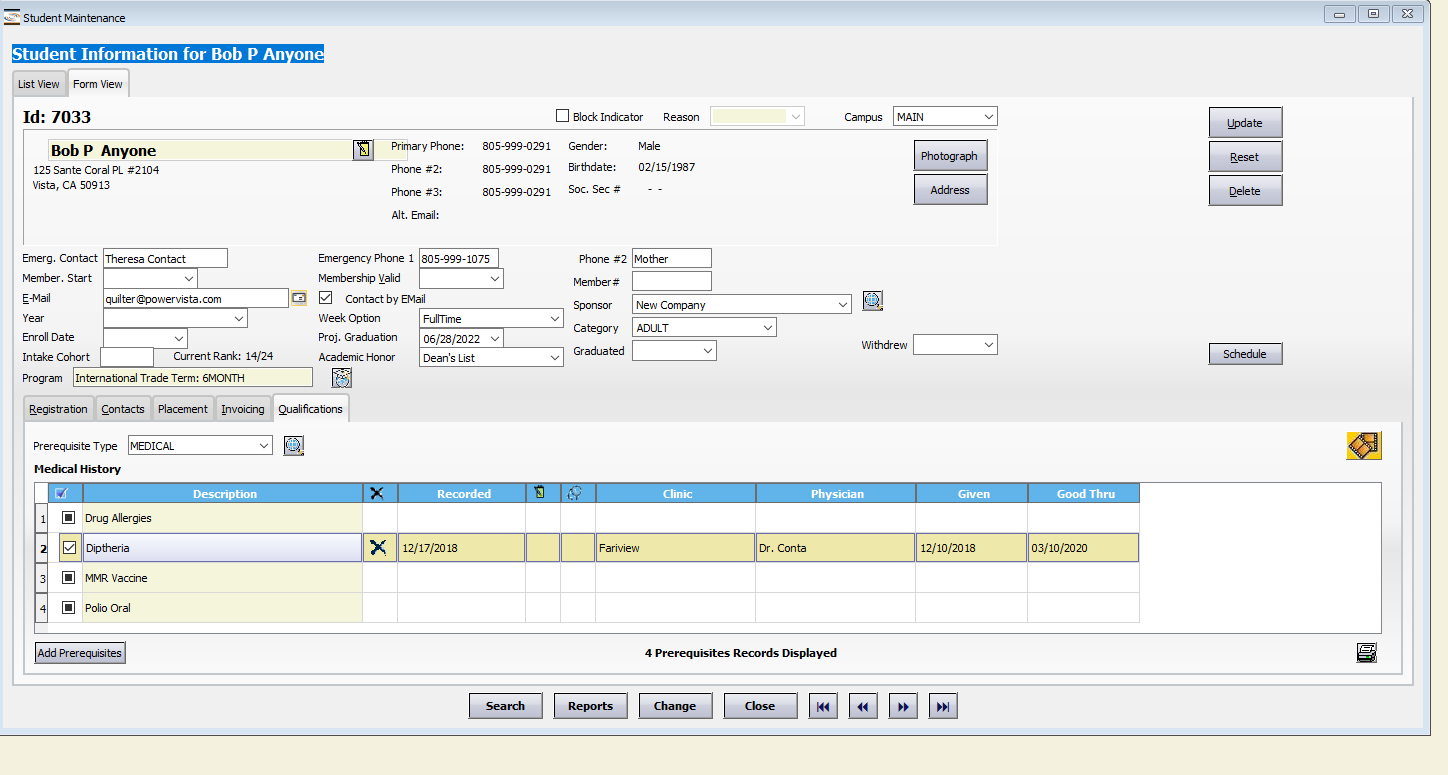Open lookup icon next to Prerequisite Type
Image resolution: width=1448 pixels, height=775 pixels.
293,446
